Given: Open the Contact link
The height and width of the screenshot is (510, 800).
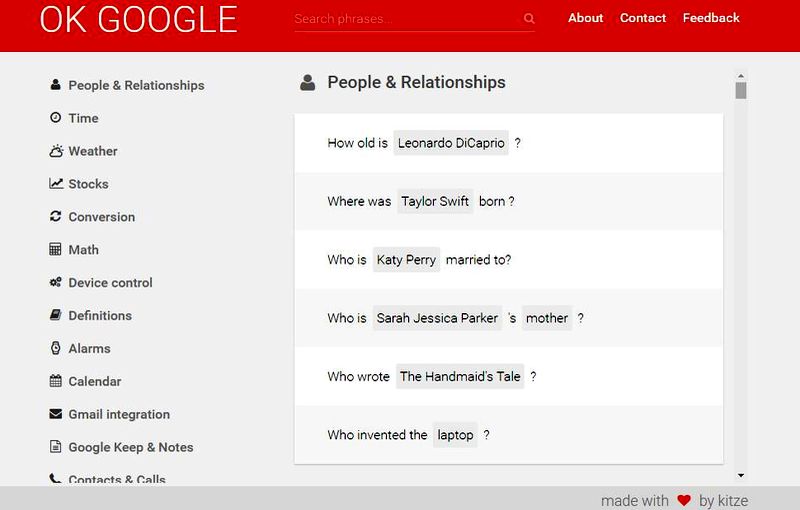Looking at the screenshot, I should (x=643, y=18).
